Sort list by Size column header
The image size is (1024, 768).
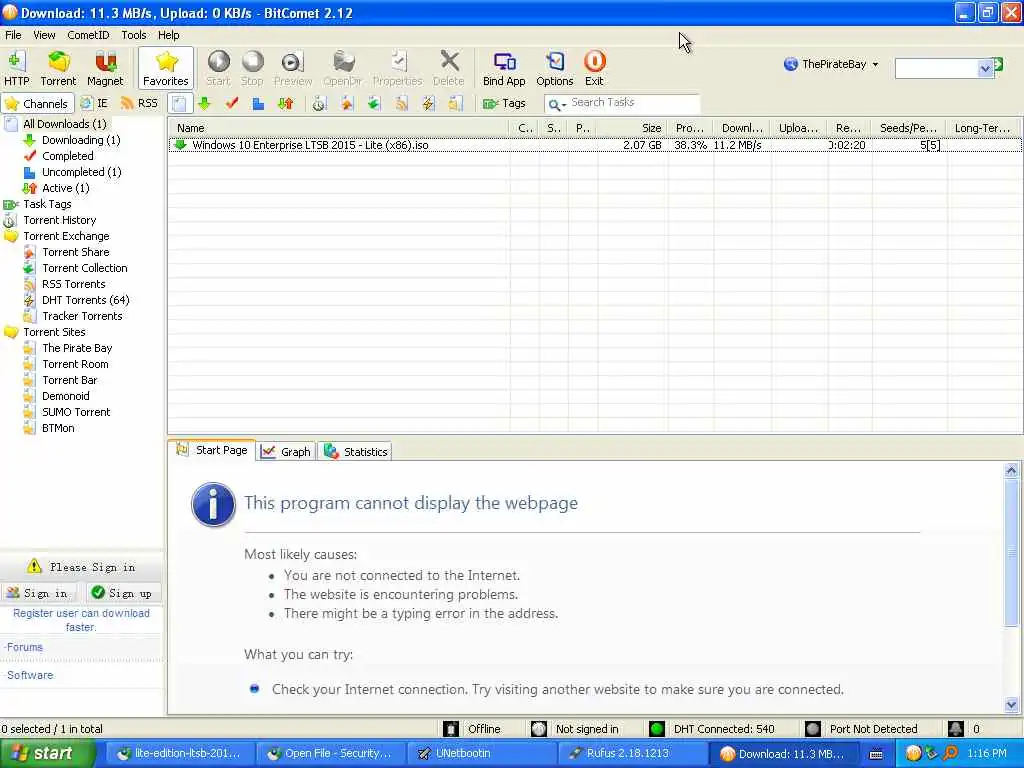(632, 128)
